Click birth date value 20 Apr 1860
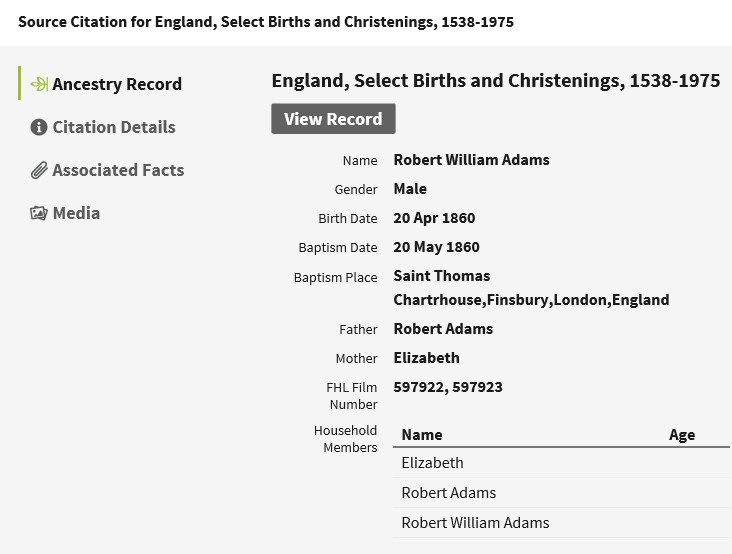The width and height of the screenshot is (732, 554). tap(434, 218)
